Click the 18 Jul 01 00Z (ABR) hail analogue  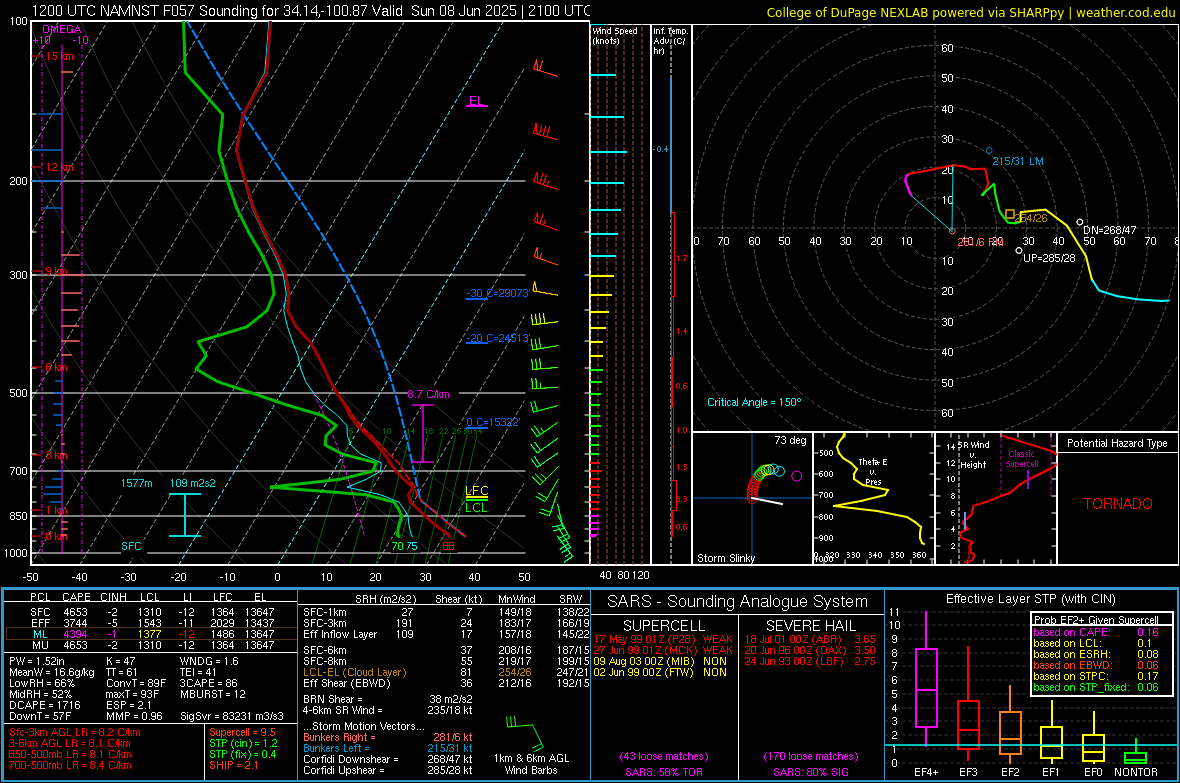point(810,639)
